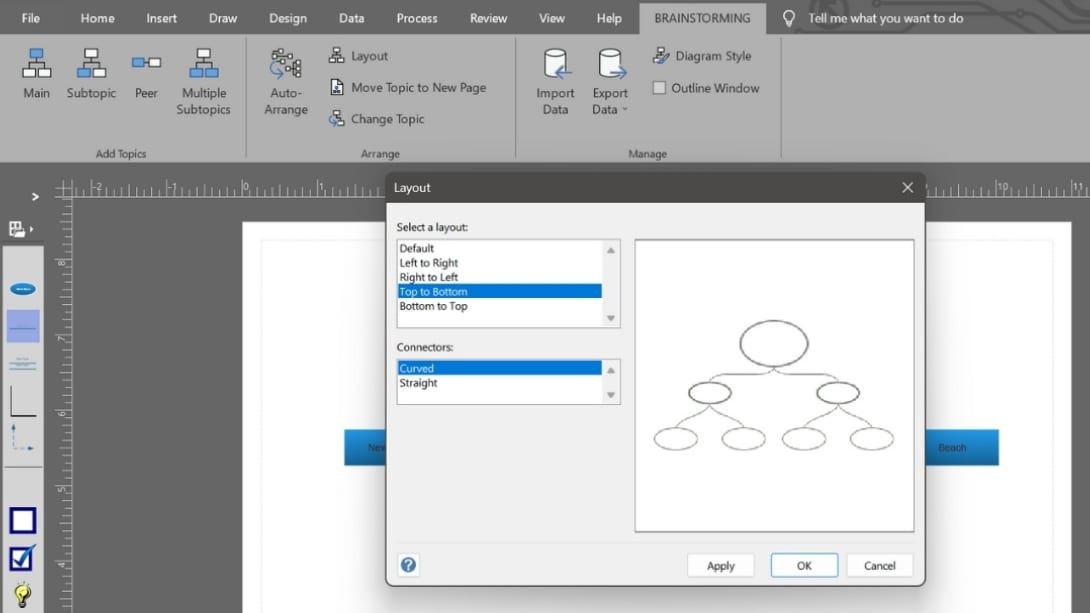The height and width of the screenshot is (613, 1090).
Task: Switch to the Insert tab
Action: pyautogui.click(x=161, y=18)
